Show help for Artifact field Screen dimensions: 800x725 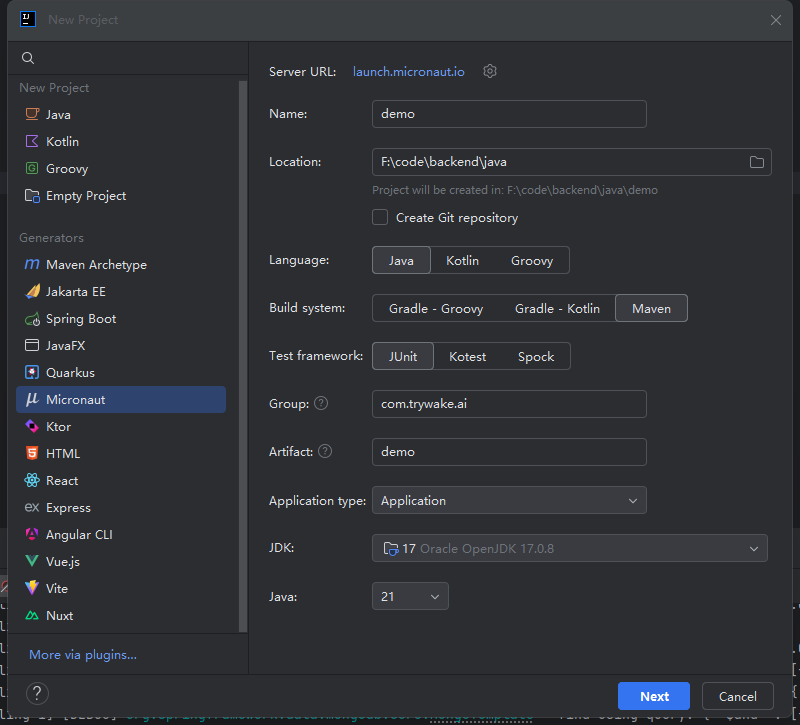click(x=325, y=452)
